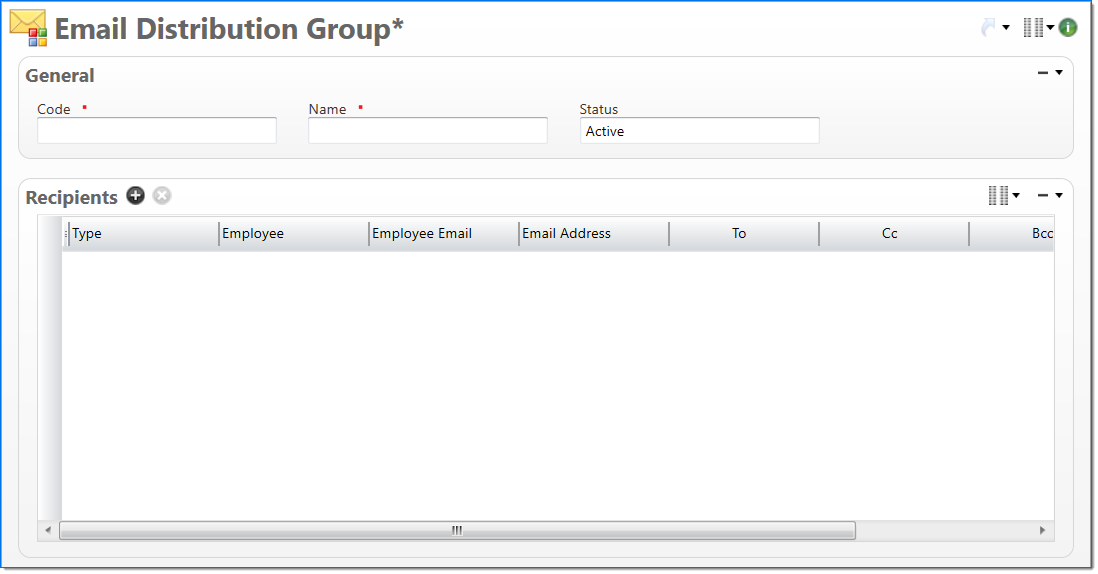The height and width of the screenshot is (574, 1098).
Task: Click the Email Address column header
Action: [x=593, y=234]
